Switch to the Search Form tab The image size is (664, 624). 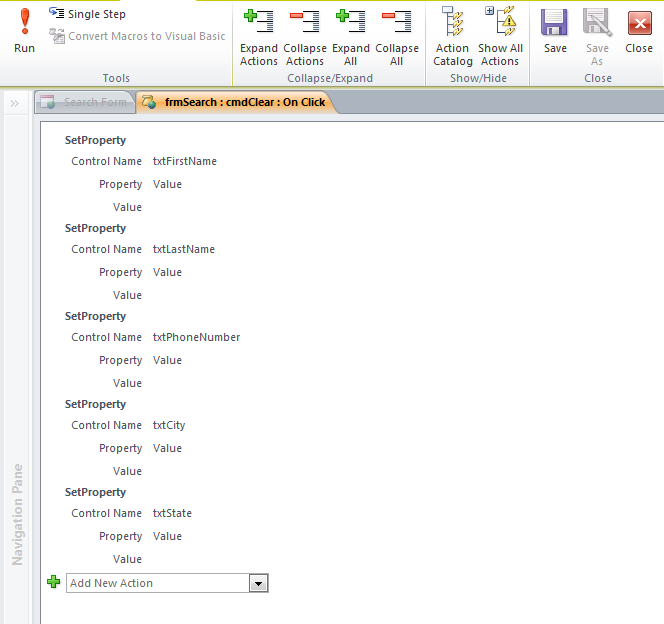86,102
